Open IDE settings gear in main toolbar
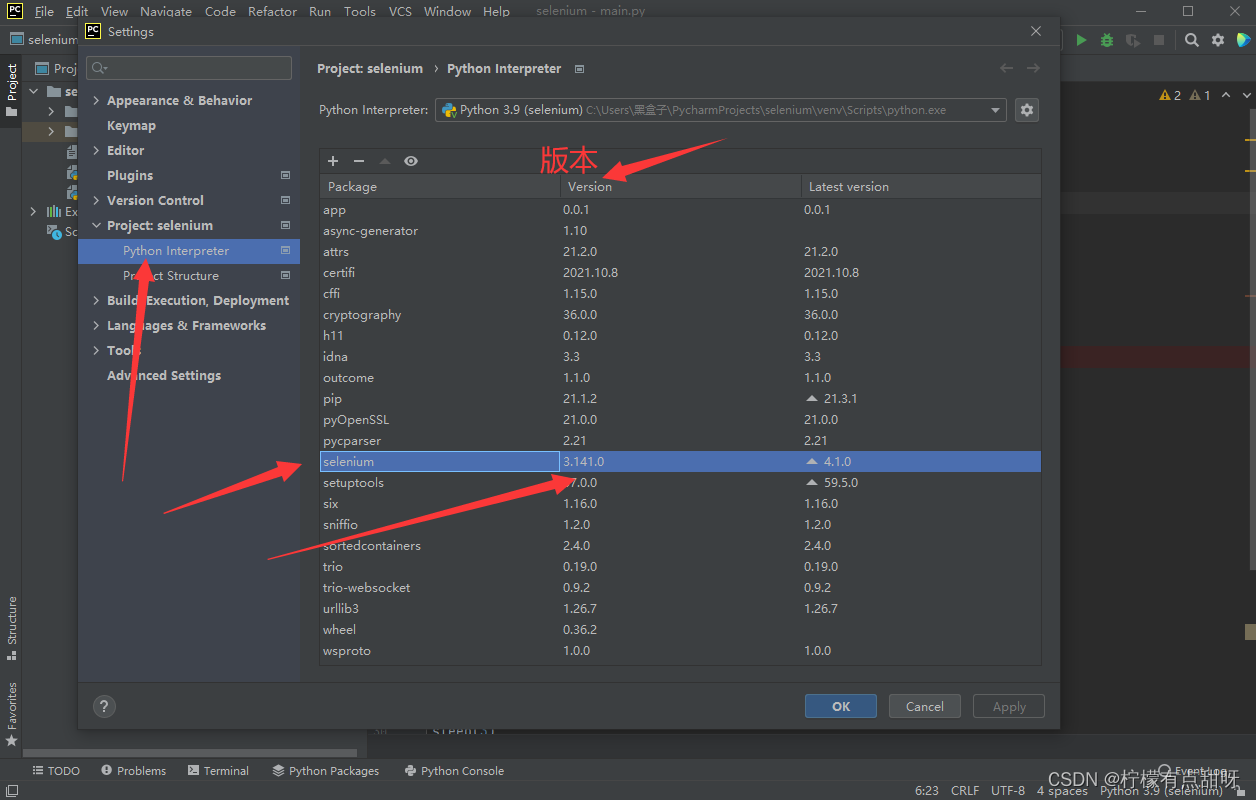Image resolution: width=1256 pixels, height=800 pixels. [x=1218, y=40]
